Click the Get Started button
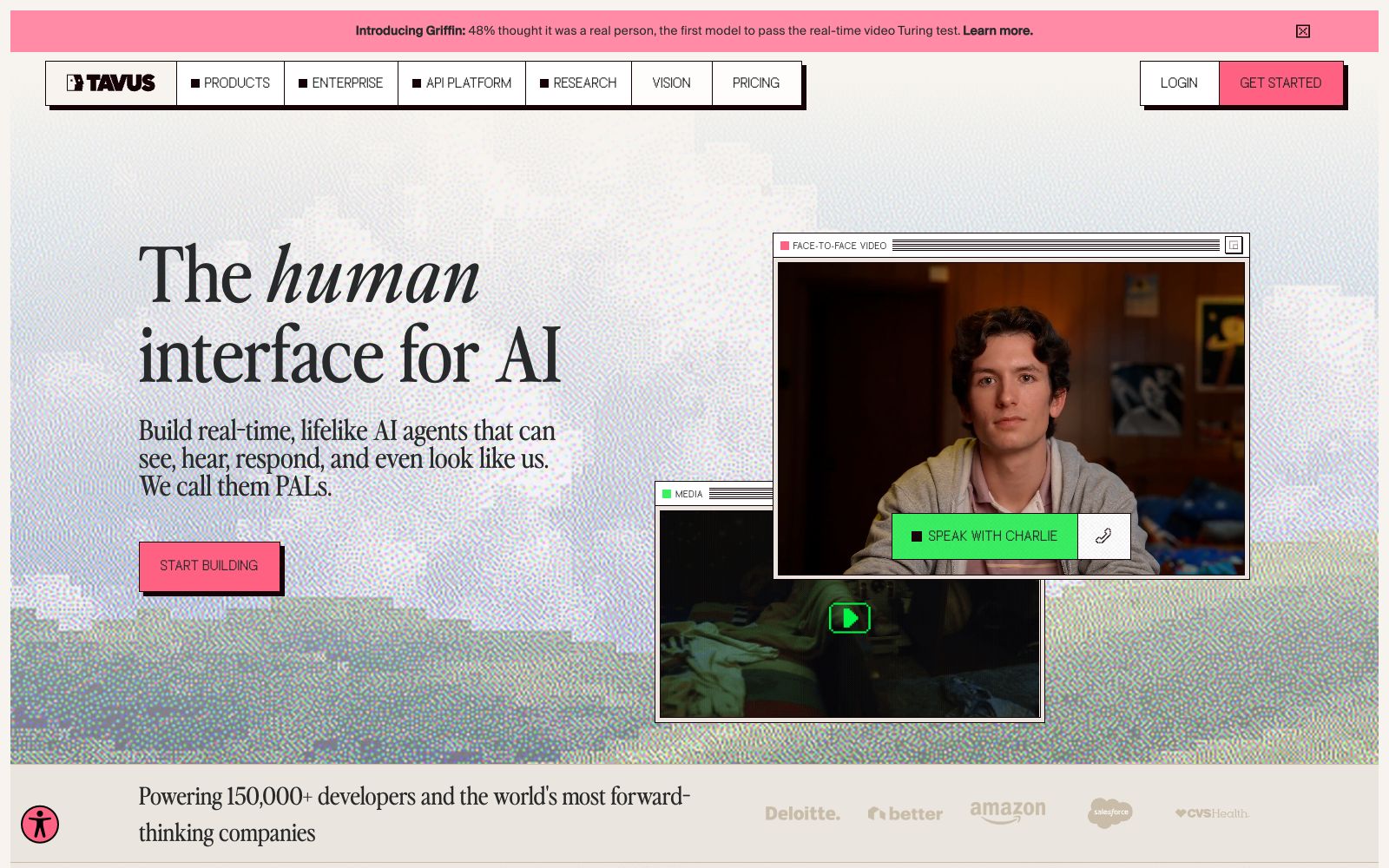1389x868 pixels. (1280, 83)
